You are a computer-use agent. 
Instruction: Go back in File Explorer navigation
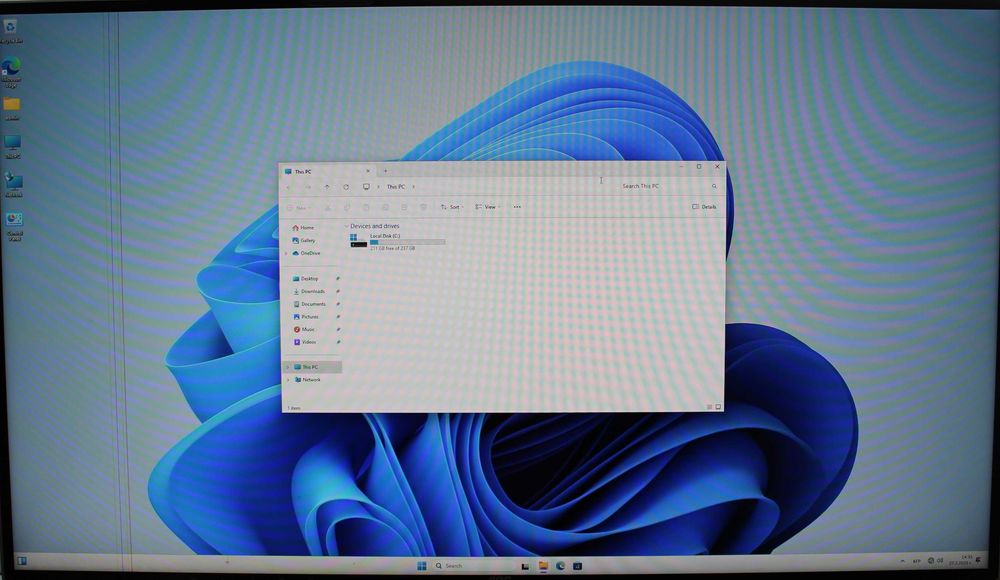(289, 187)
